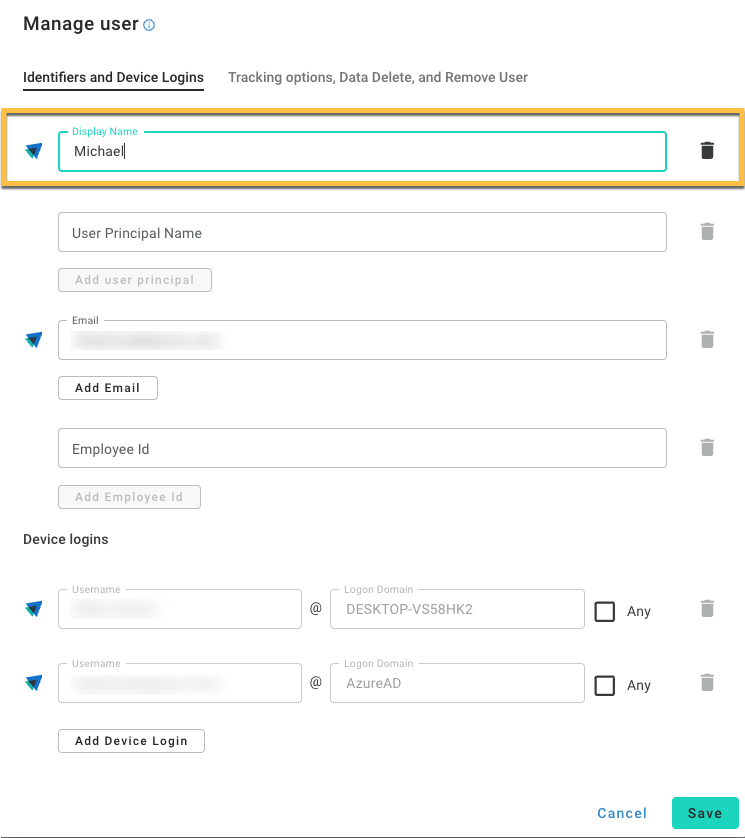
Task: Check the Any checkbox for DESKTOP-VS58HK2 domain
Action: (605, 609)
